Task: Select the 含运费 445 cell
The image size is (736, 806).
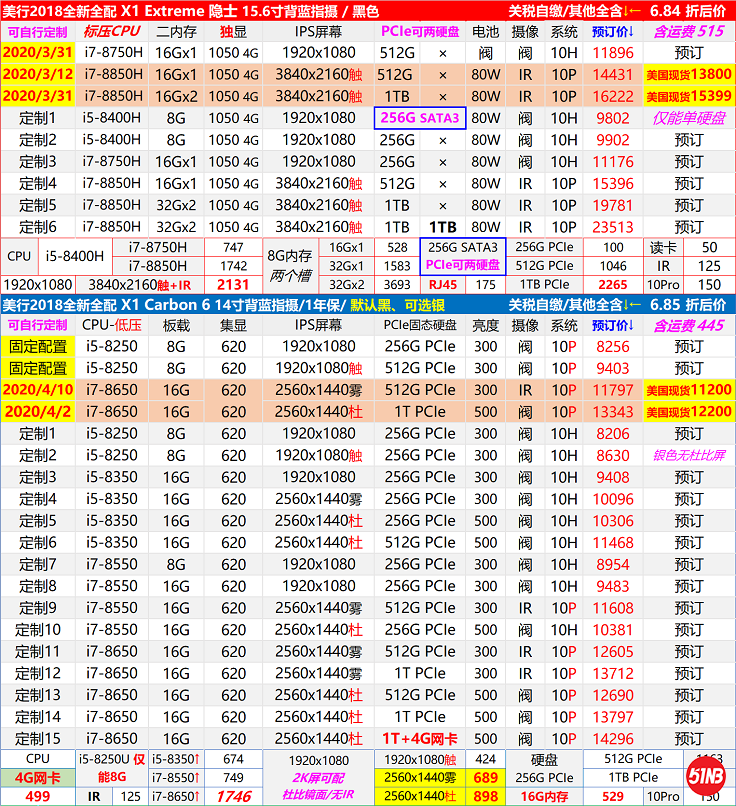Action: pyautogui.click(x=688, y=325)
